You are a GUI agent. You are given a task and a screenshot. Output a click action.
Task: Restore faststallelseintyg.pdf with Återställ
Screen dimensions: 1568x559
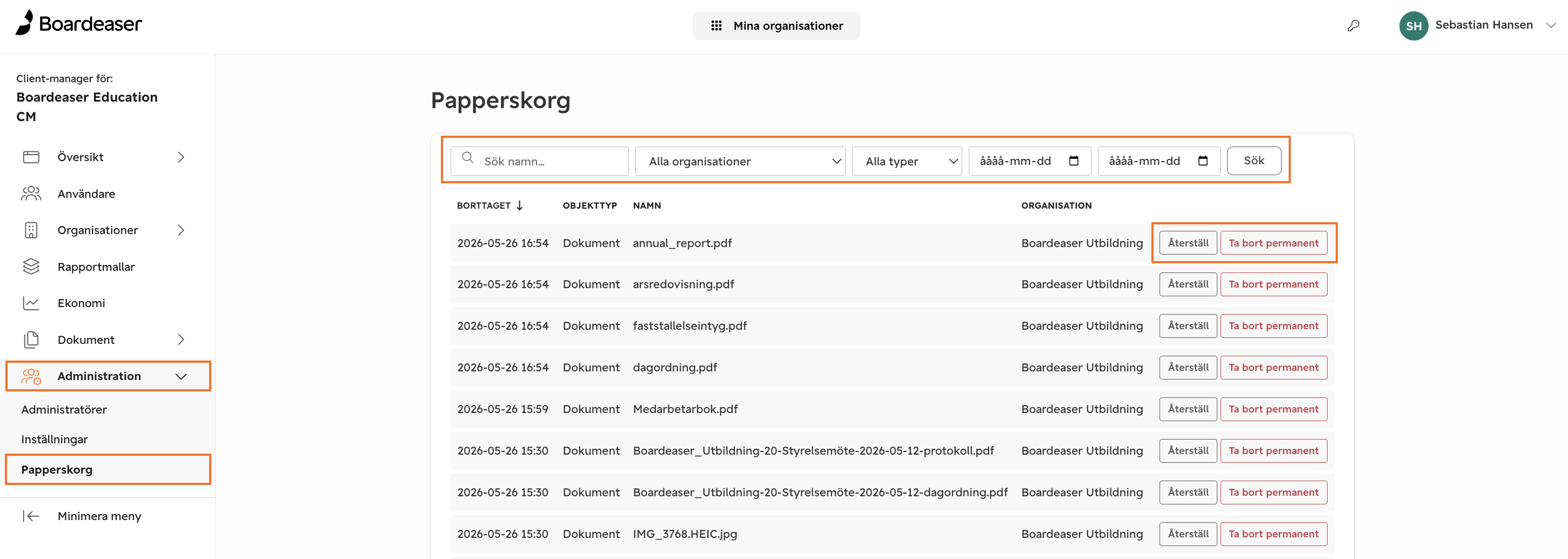[1188, 326]
